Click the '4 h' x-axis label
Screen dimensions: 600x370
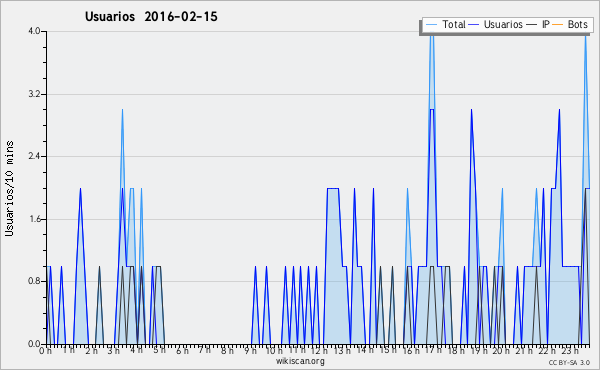(137, 350)
